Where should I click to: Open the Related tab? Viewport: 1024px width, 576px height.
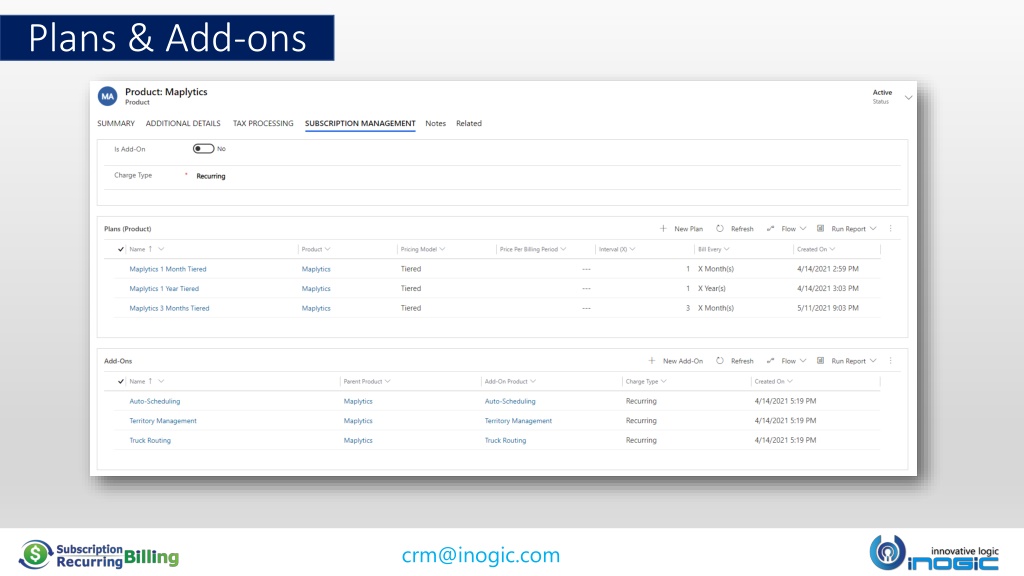pyautogui.click(x=469, y=123)
